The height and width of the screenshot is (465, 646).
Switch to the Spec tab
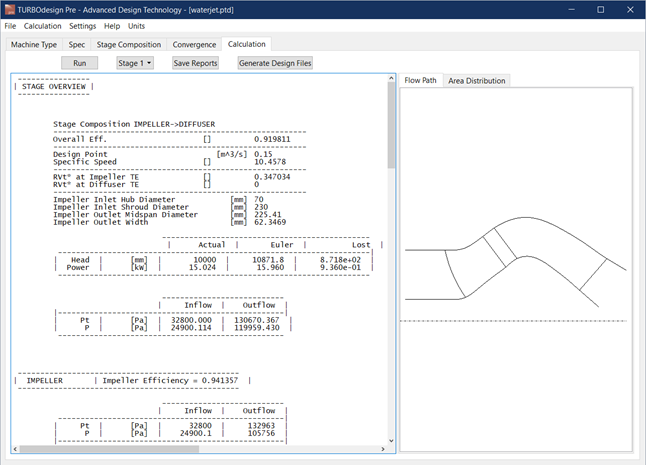(77, 44)
